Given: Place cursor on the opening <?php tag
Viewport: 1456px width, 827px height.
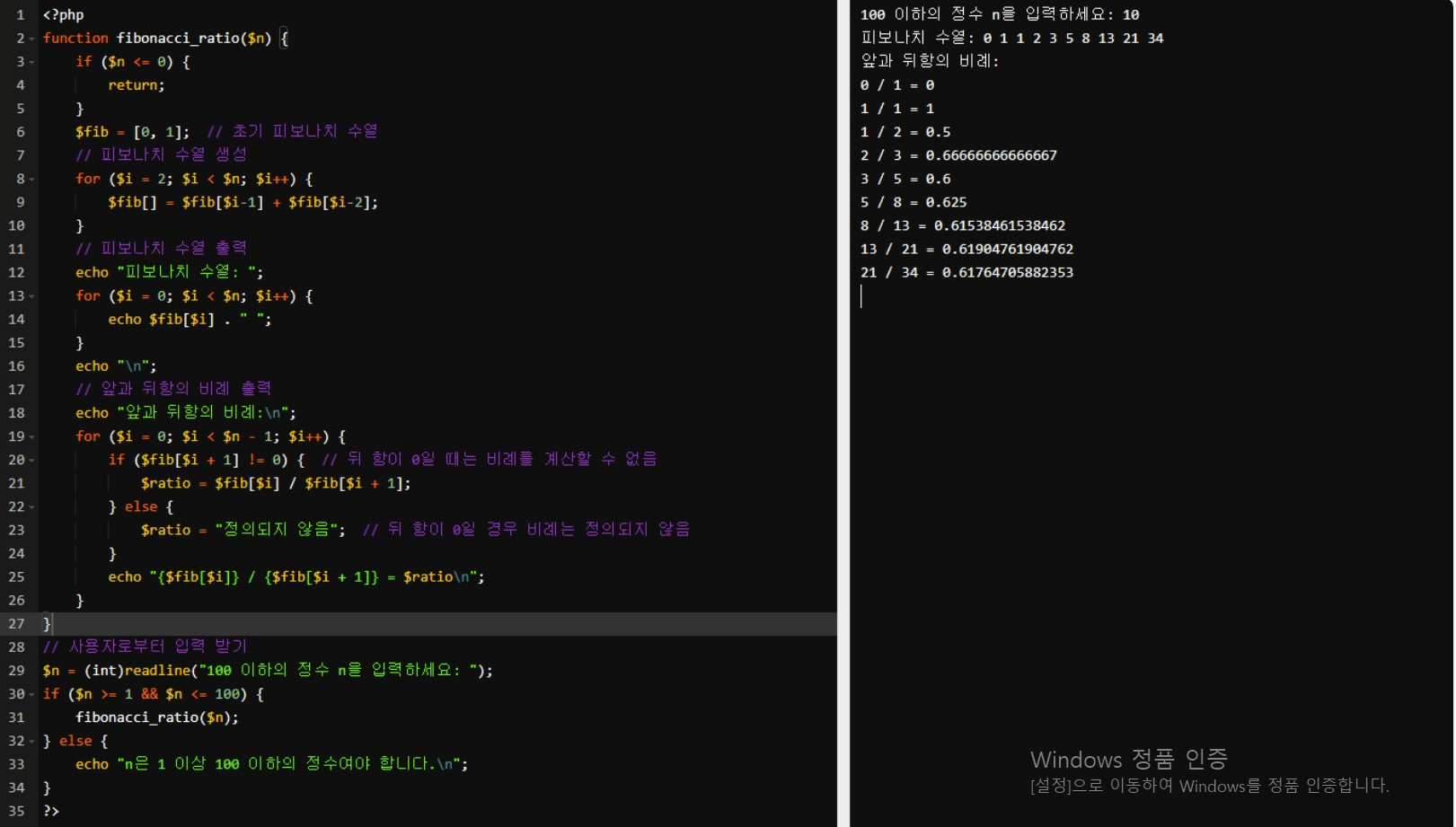Looking at the screenshot, I should (63, 15).
